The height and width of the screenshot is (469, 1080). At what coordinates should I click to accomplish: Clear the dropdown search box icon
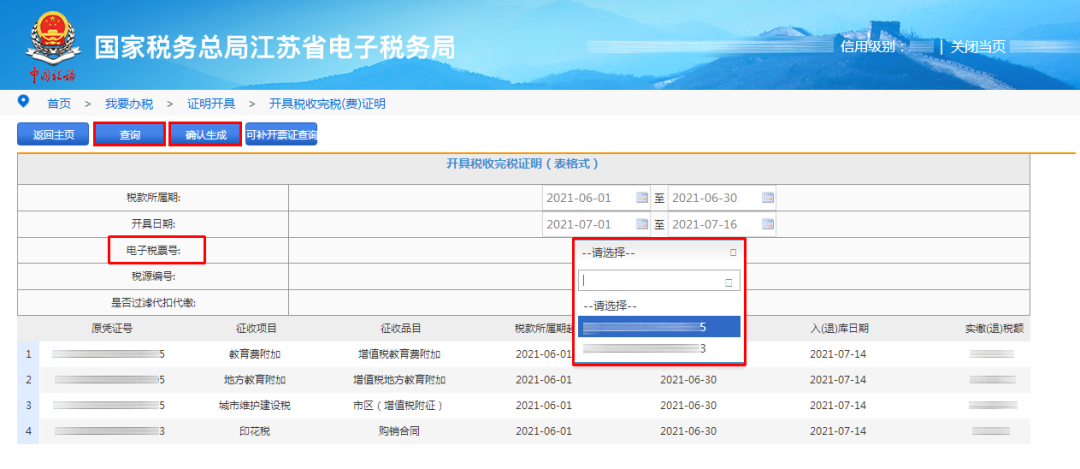coord(729,282)
